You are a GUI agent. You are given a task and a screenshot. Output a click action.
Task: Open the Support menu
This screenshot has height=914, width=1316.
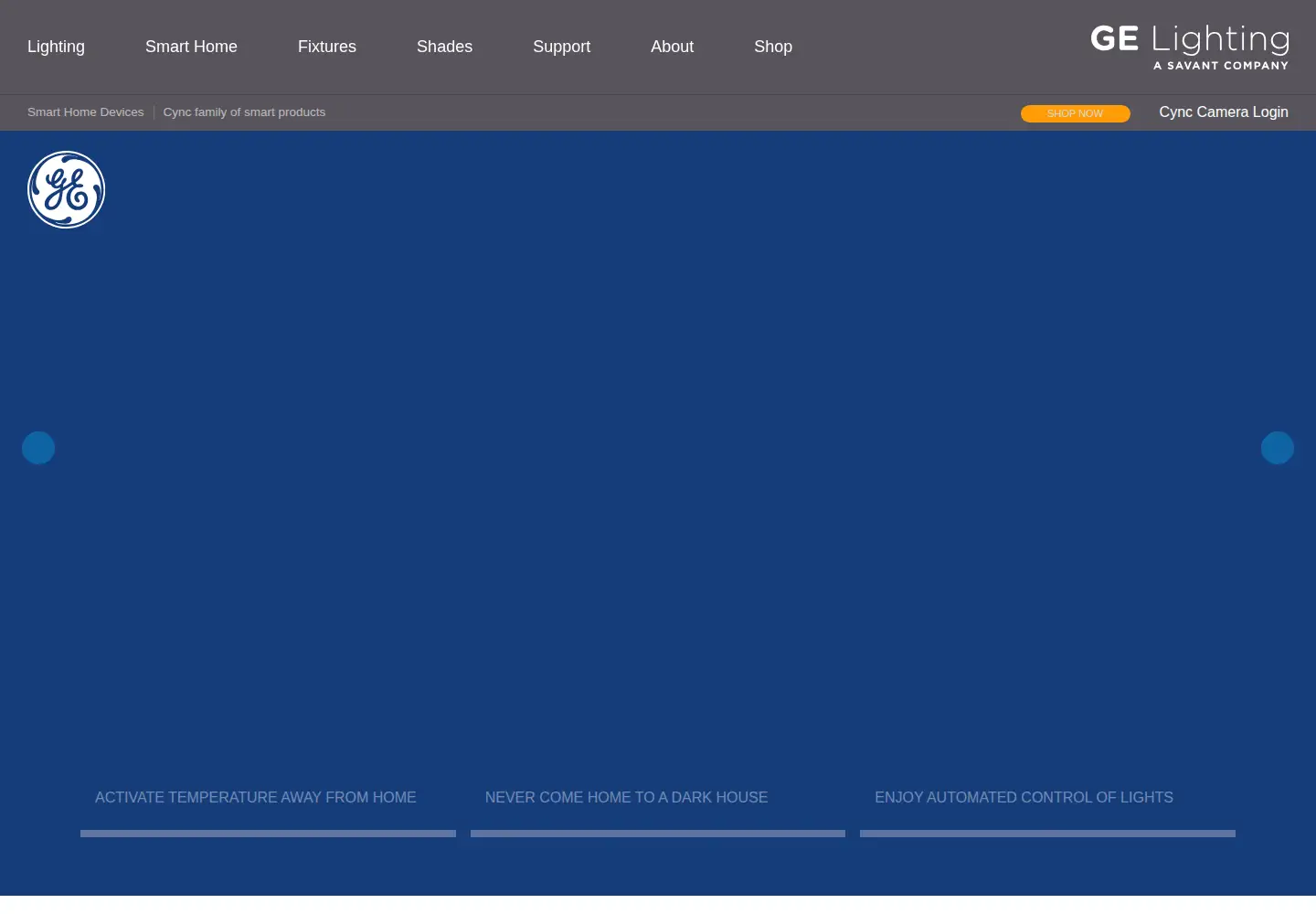point(561,47)
